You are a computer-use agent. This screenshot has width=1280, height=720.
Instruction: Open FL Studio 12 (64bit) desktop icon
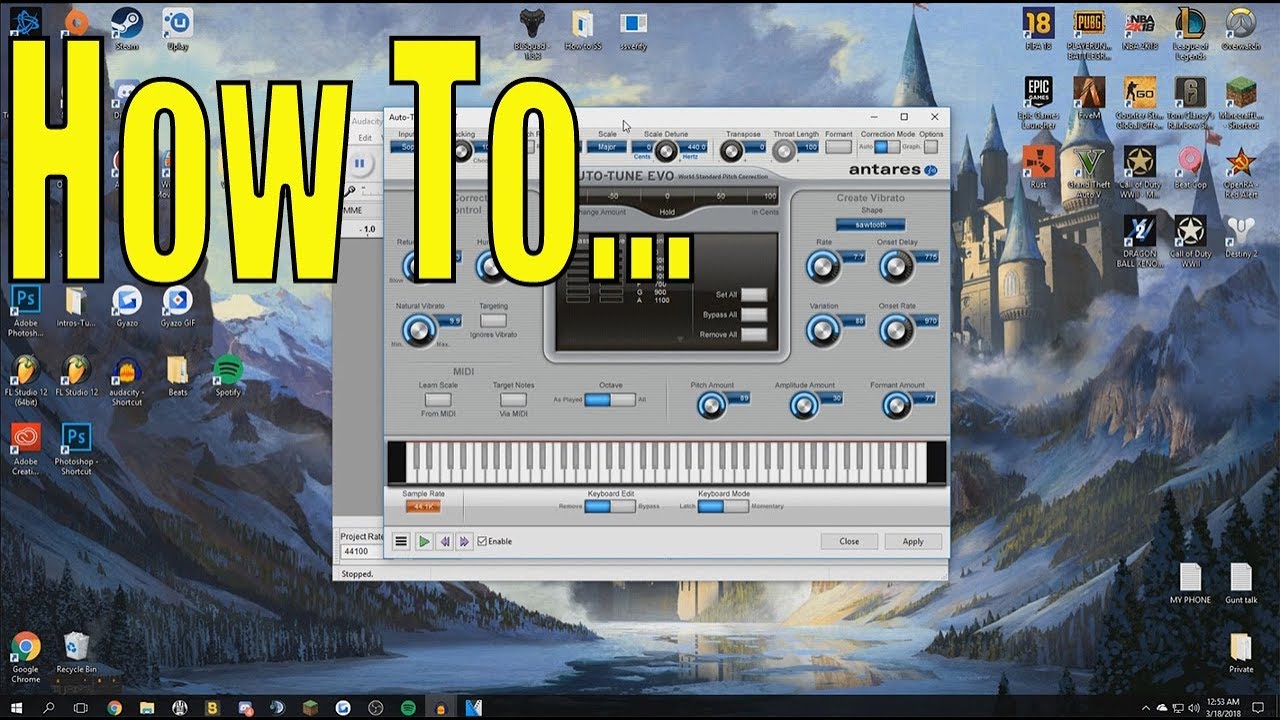[x=26, y=381]
